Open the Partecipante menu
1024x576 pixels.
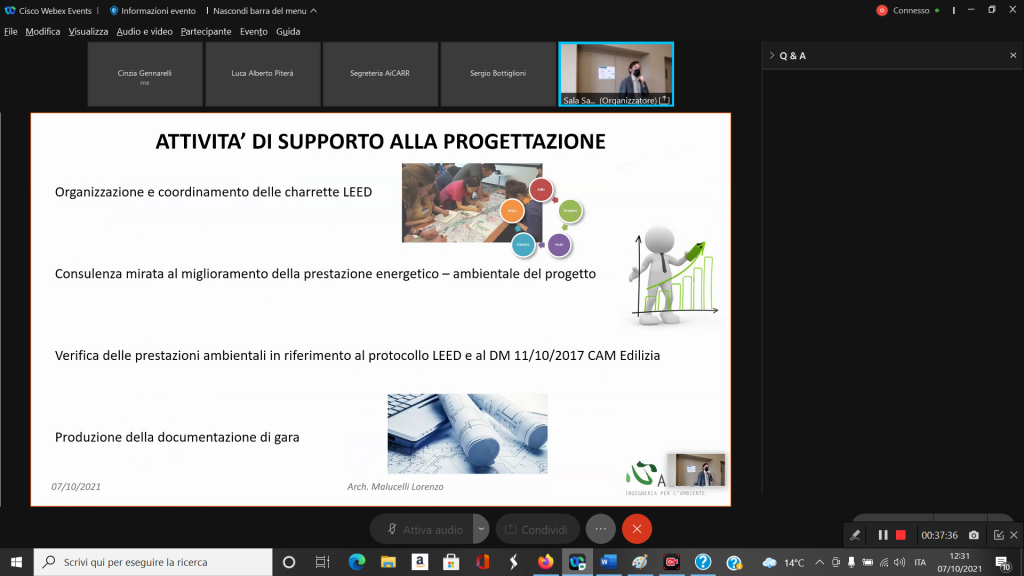(205, 31)
